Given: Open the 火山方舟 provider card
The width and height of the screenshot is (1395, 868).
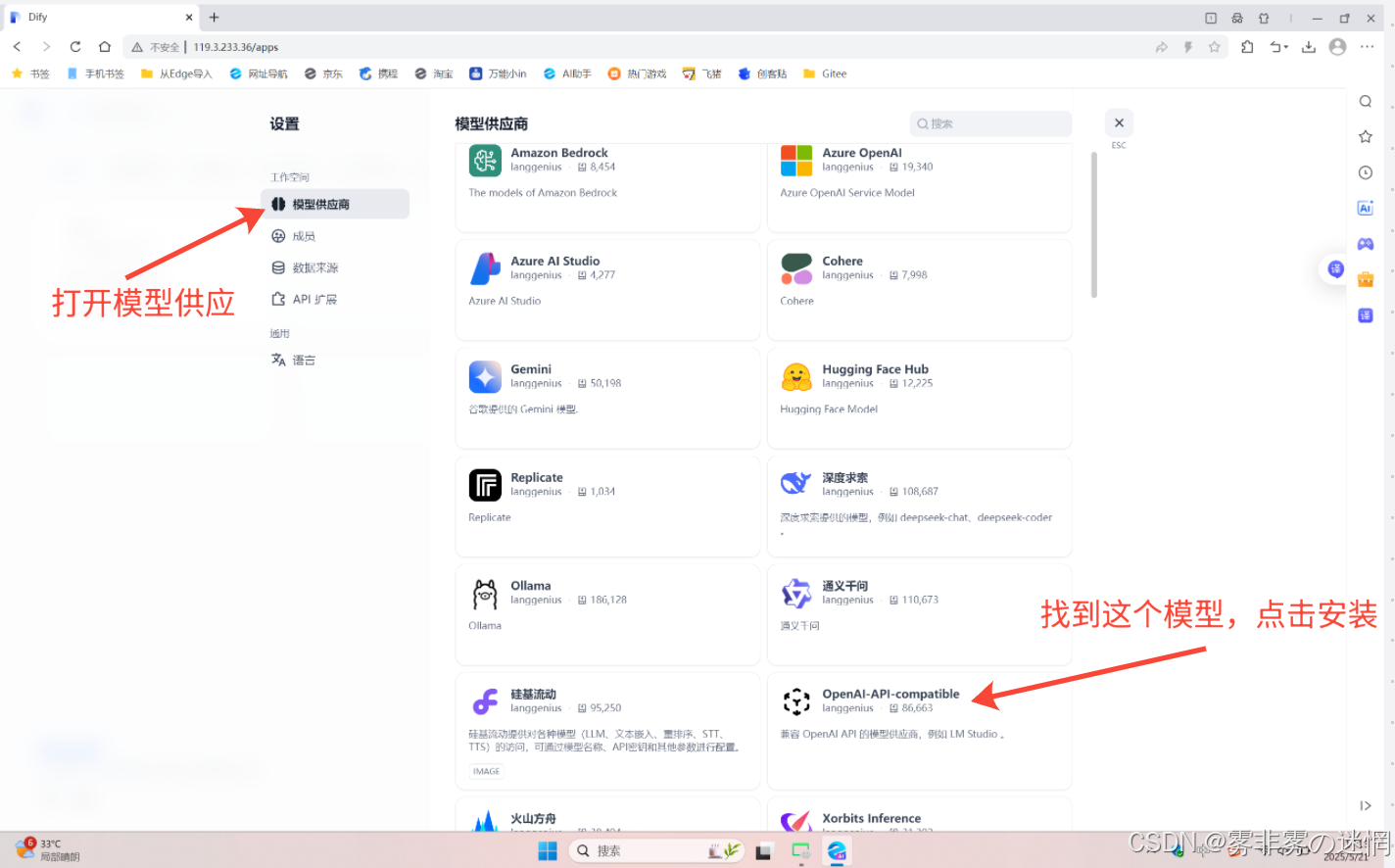Looking at the screenshot, I should 607,814.
